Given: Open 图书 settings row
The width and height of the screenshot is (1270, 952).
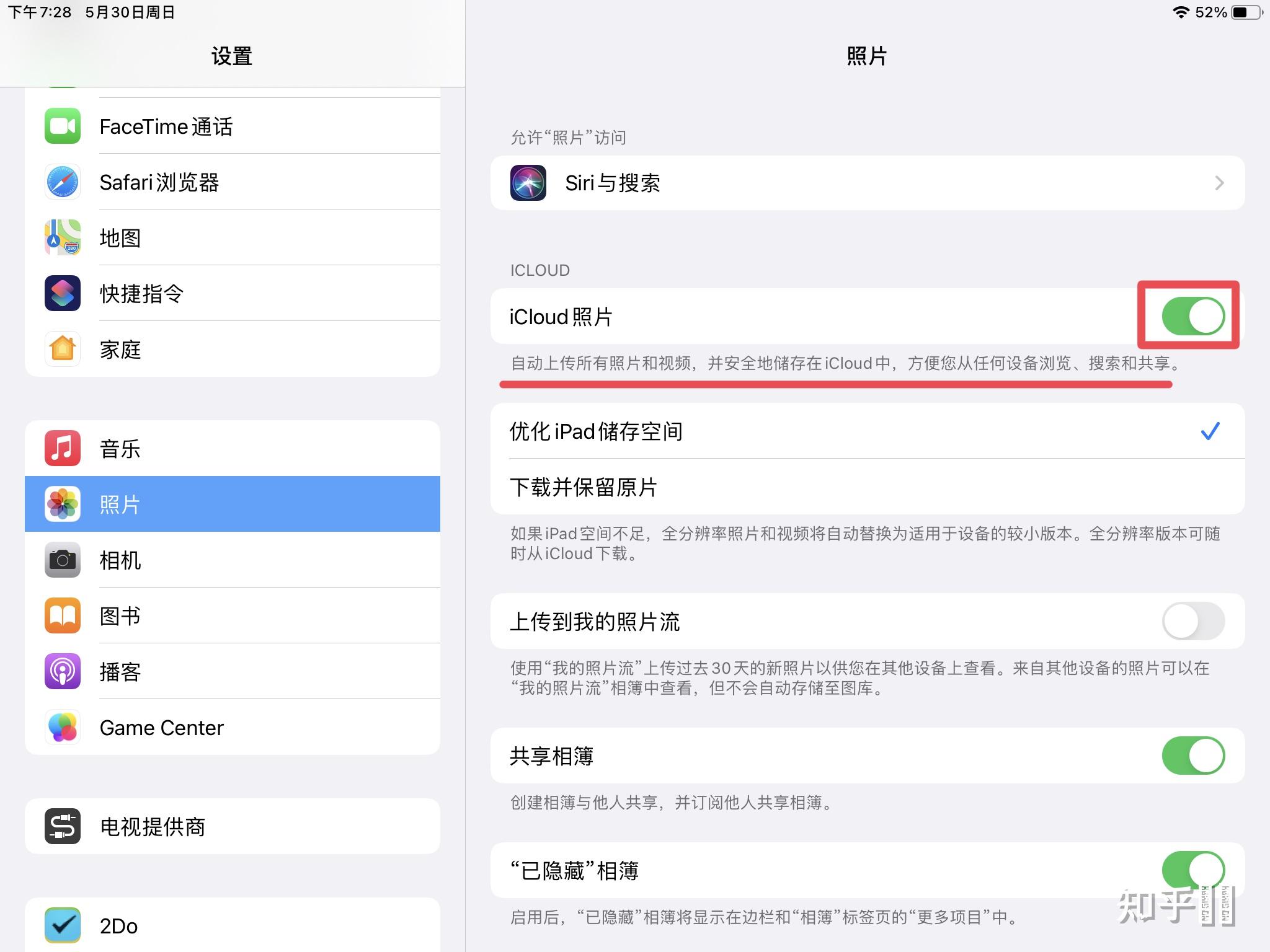Looking at the screenshot, I should coord(233,615).
